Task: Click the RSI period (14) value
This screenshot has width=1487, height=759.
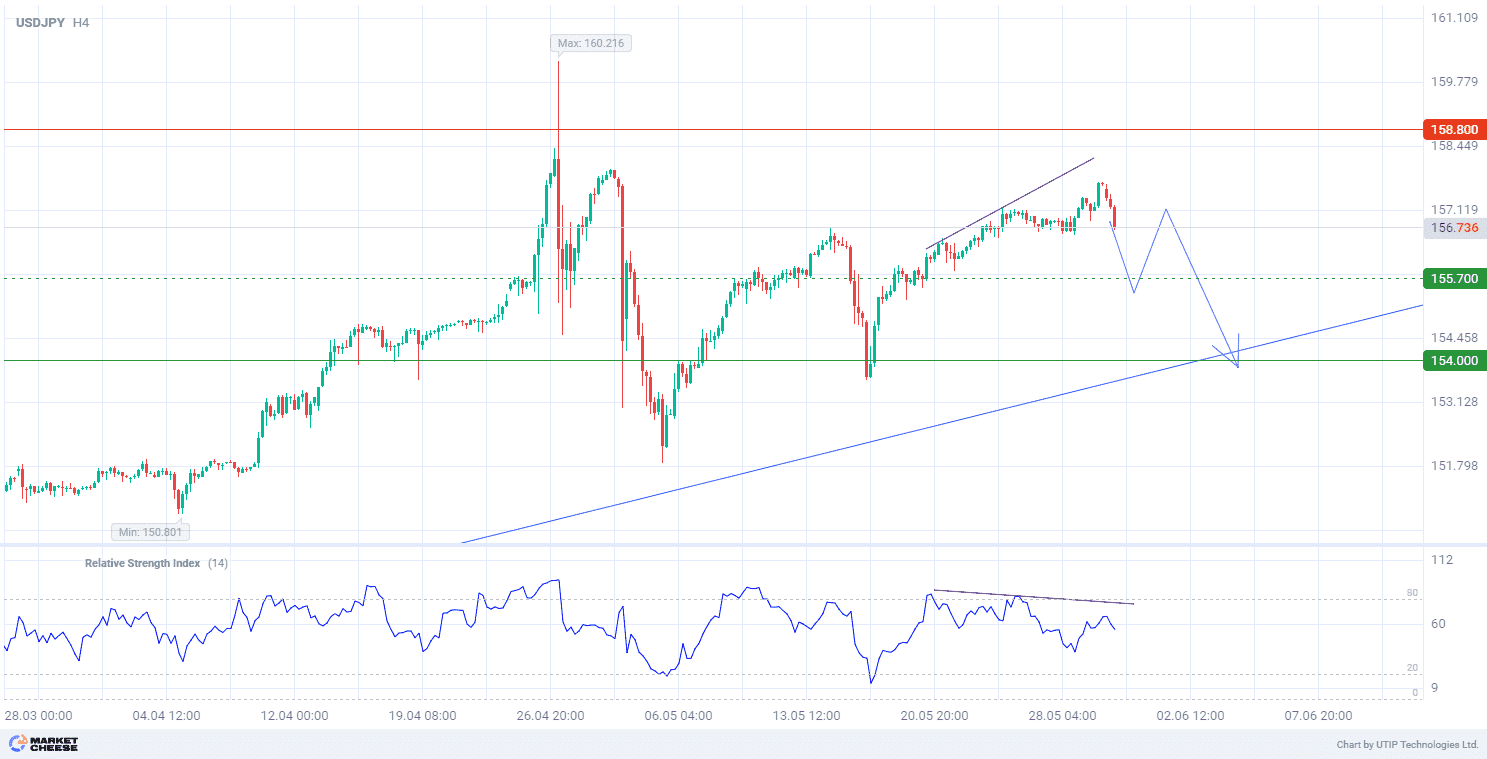Action: [x=217, y=563]
